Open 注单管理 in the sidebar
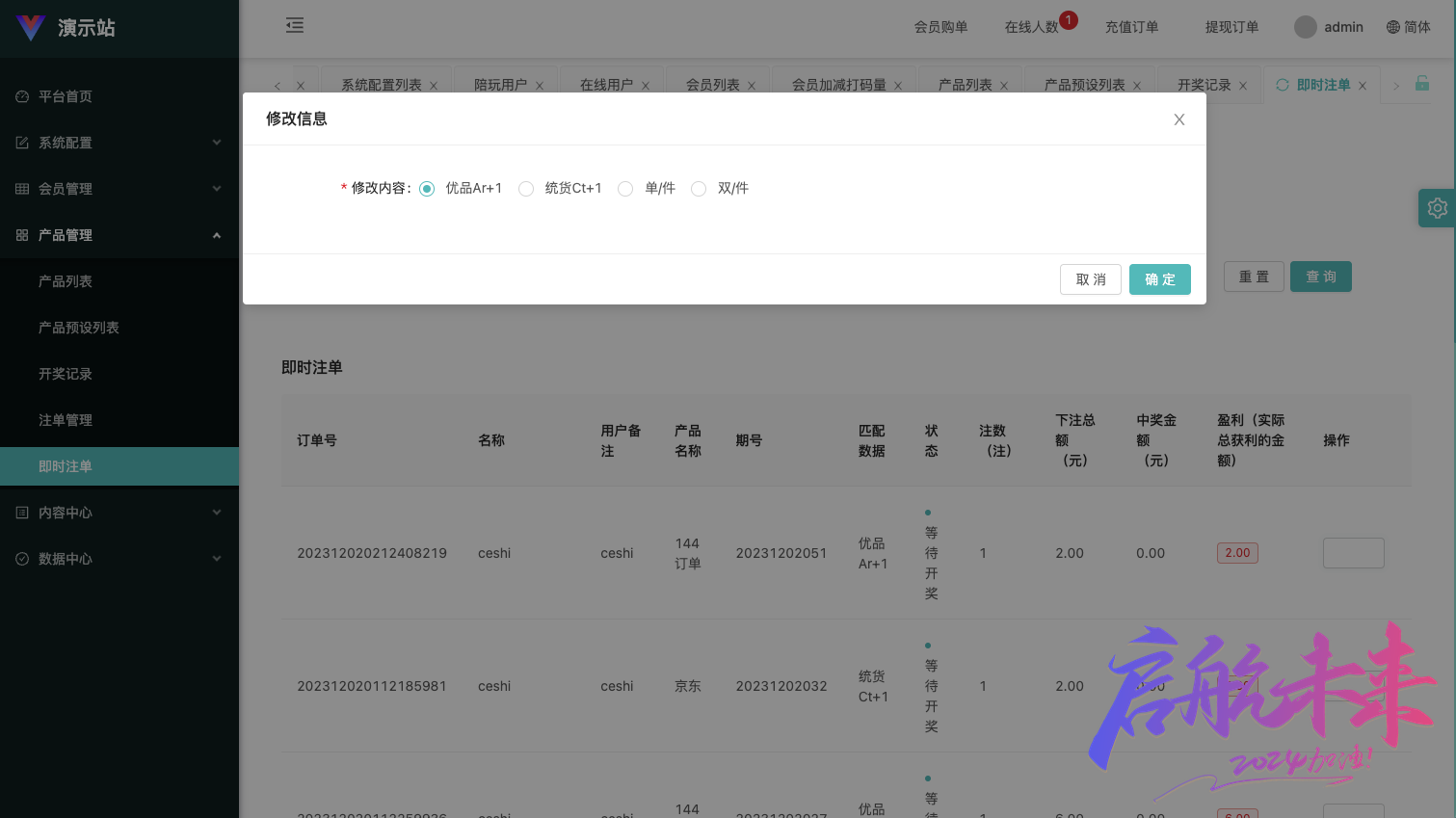The image size is (1456, 818). click(119, 420)
